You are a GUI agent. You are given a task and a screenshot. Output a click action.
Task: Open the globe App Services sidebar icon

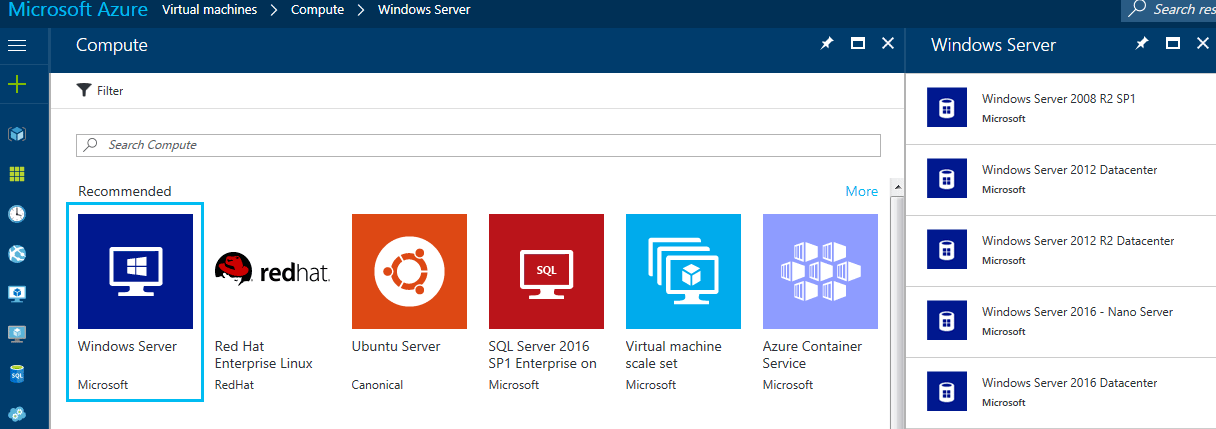(16, 253)
